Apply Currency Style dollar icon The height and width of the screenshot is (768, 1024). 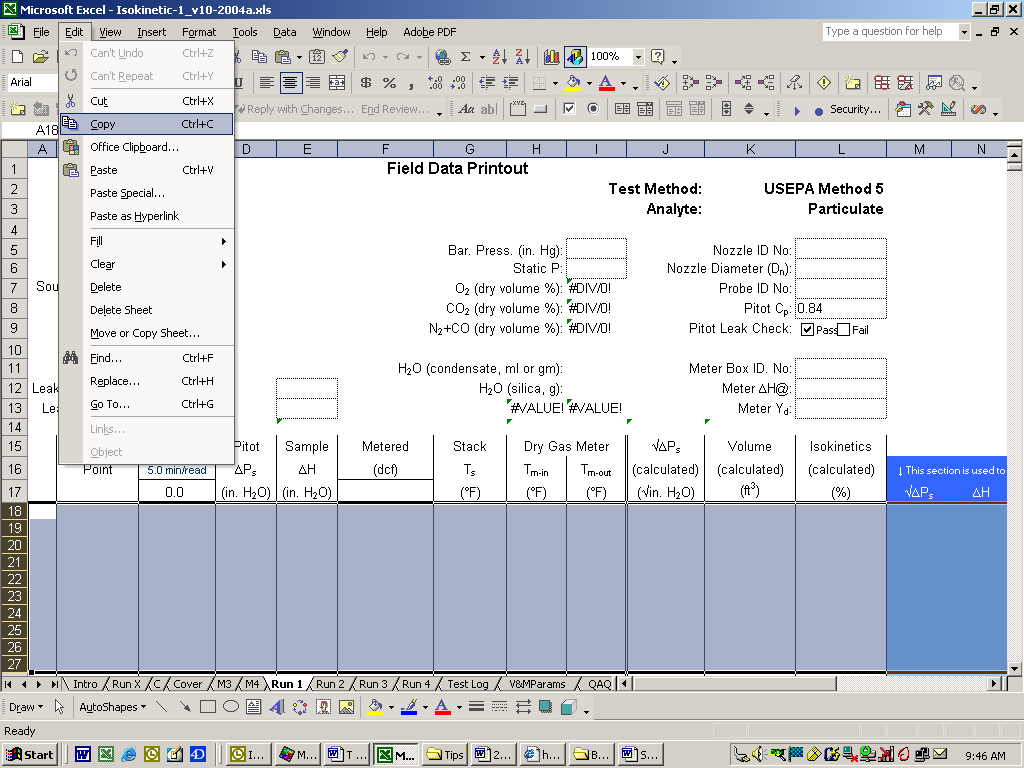coord(366,83)
